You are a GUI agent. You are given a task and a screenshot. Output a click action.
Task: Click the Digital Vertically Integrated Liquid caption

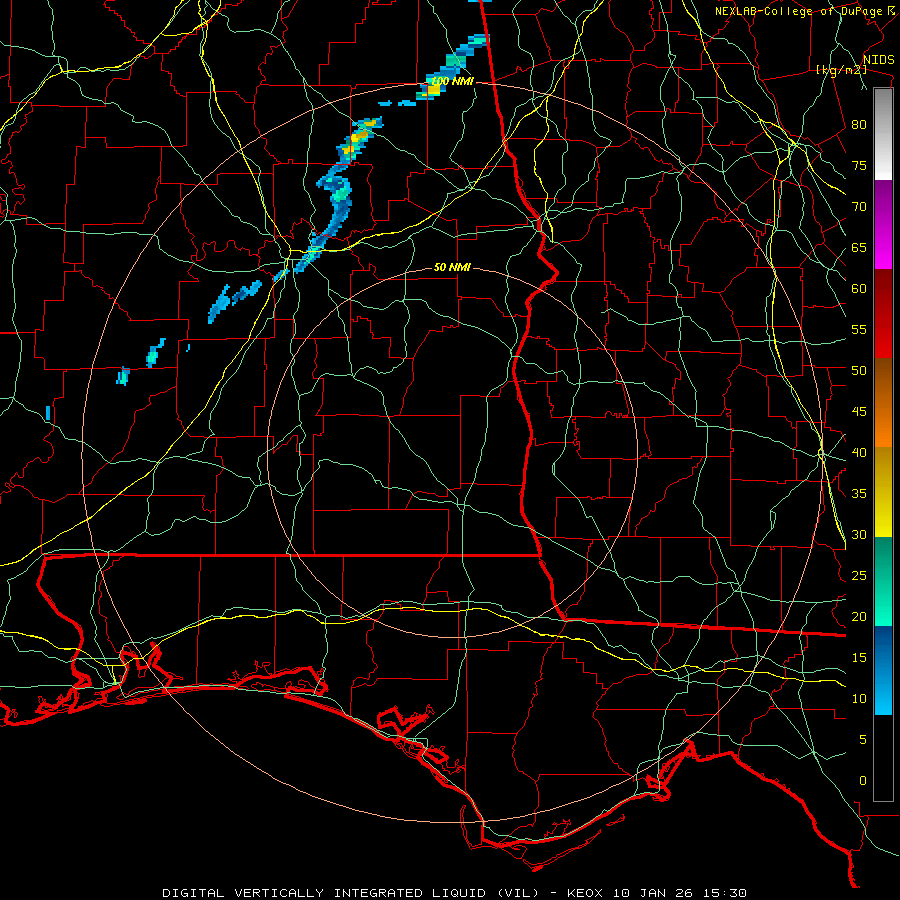tap(455, 893)
